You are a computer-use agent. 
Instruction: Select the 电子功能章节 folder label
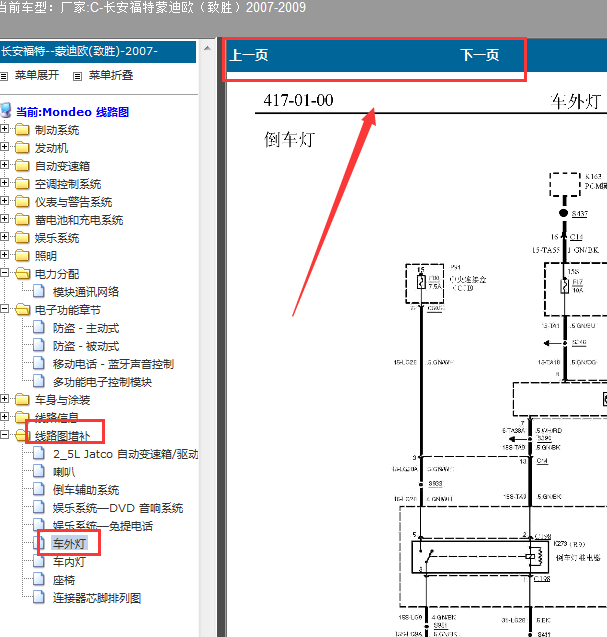tap(67, 310)
